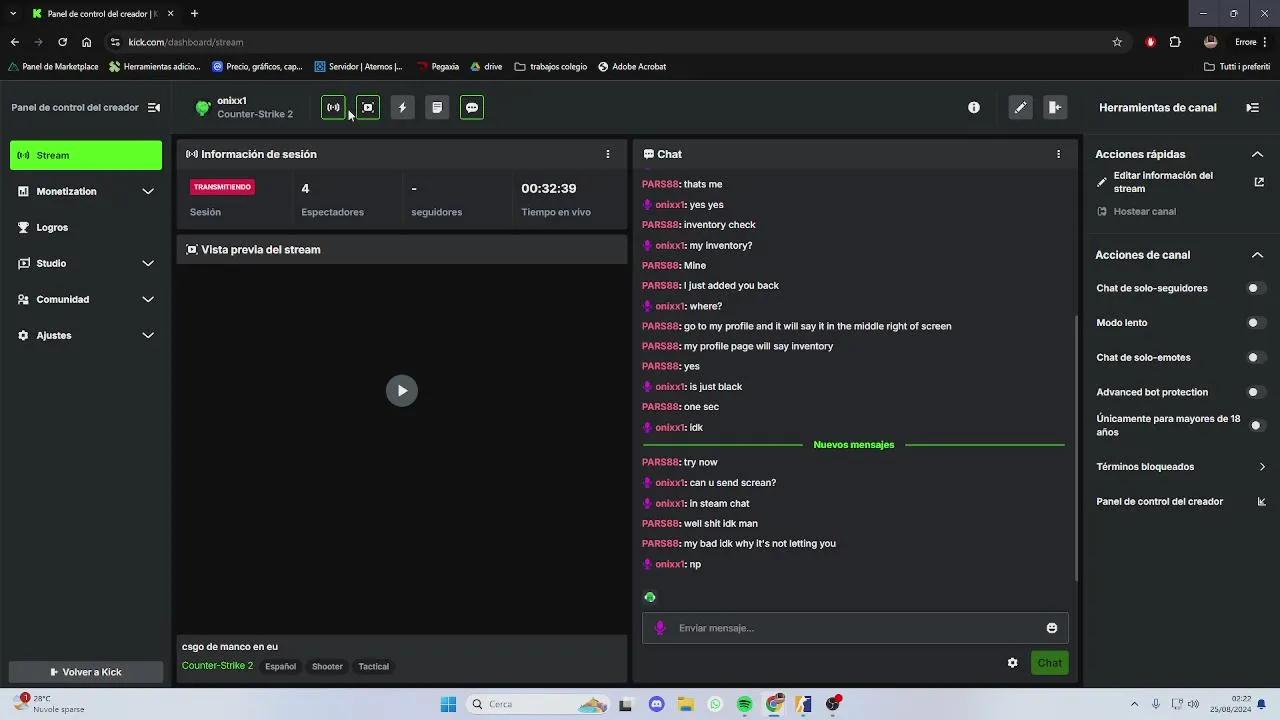
Task: Open the microphone icon in message box
Action: tap(660, 628)
